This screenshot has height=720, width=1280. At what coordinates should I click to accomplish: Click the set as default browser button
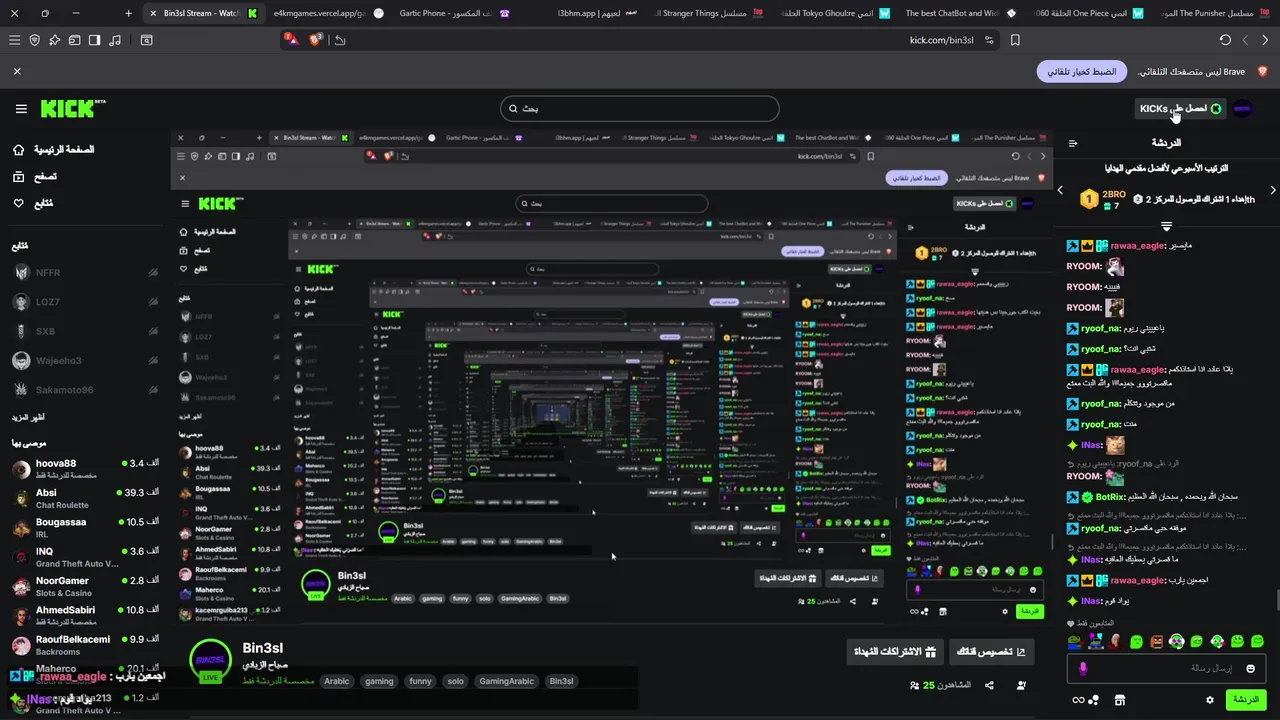click(x=1082, y=72)
